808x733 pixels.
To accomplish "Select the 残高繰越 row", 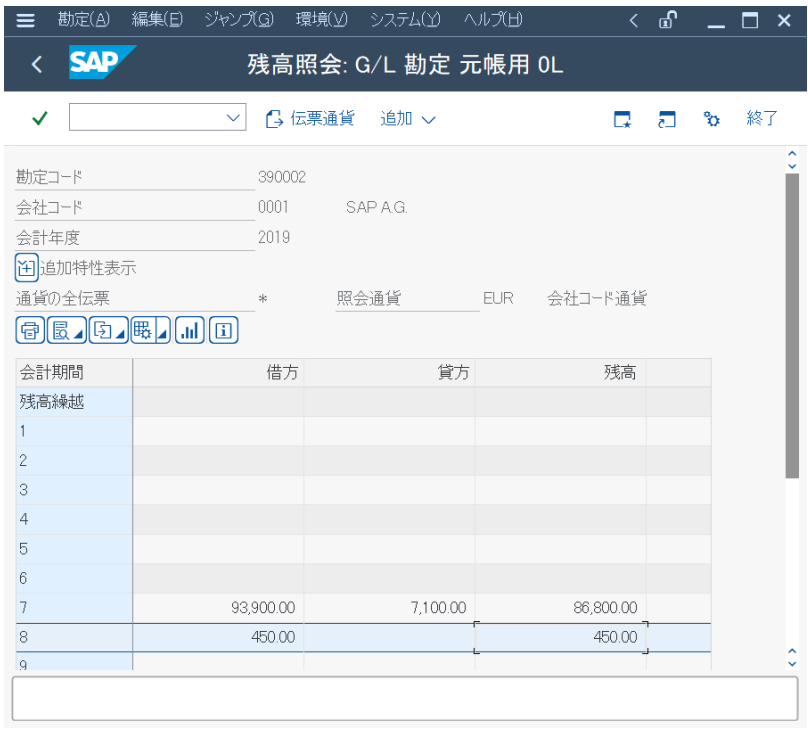I will click(74, 402).
